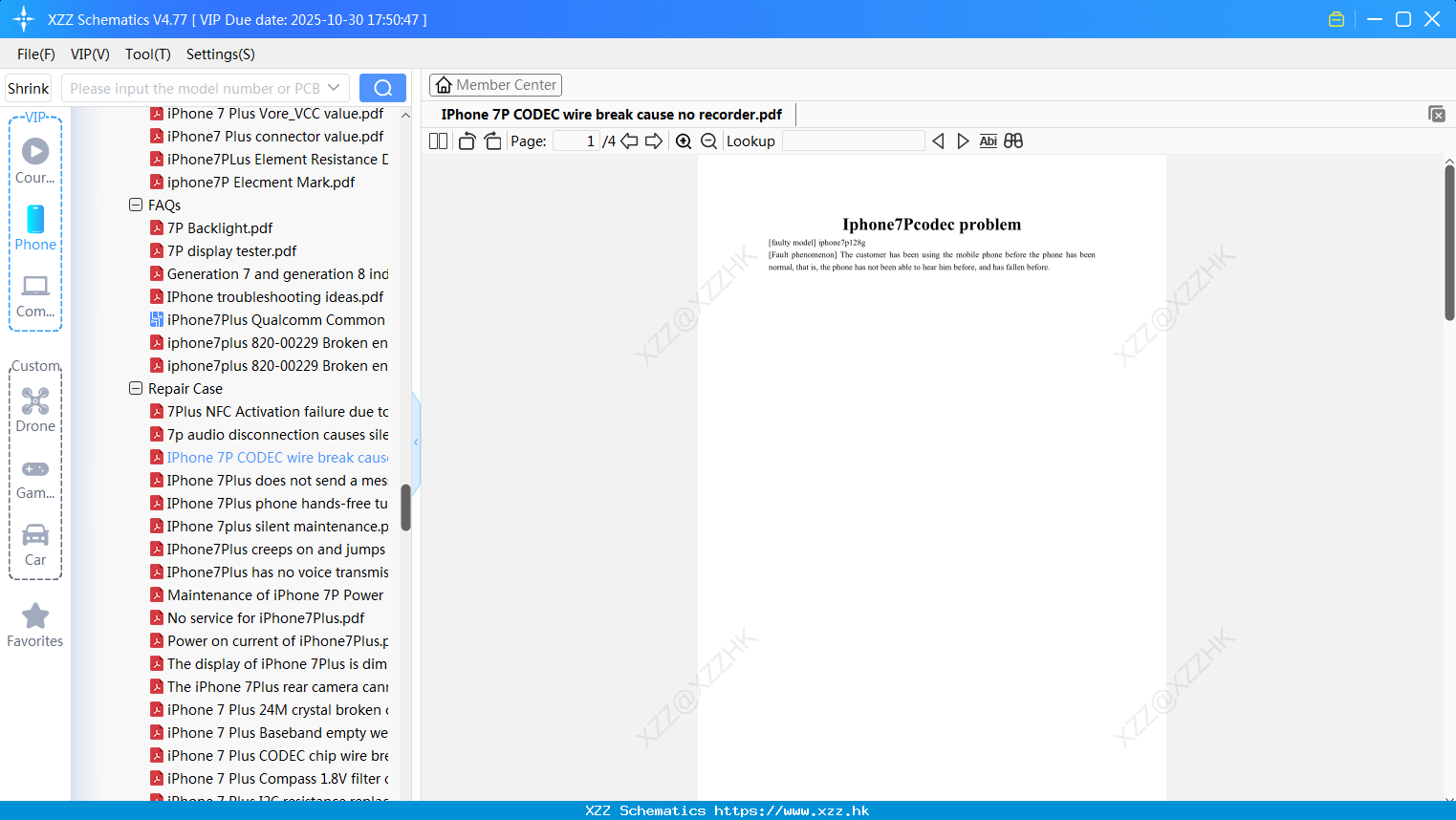The width and height of the screenshot is (1456, 820).
Task: Close the document tab panel icon
Action: pos(1436,114)
